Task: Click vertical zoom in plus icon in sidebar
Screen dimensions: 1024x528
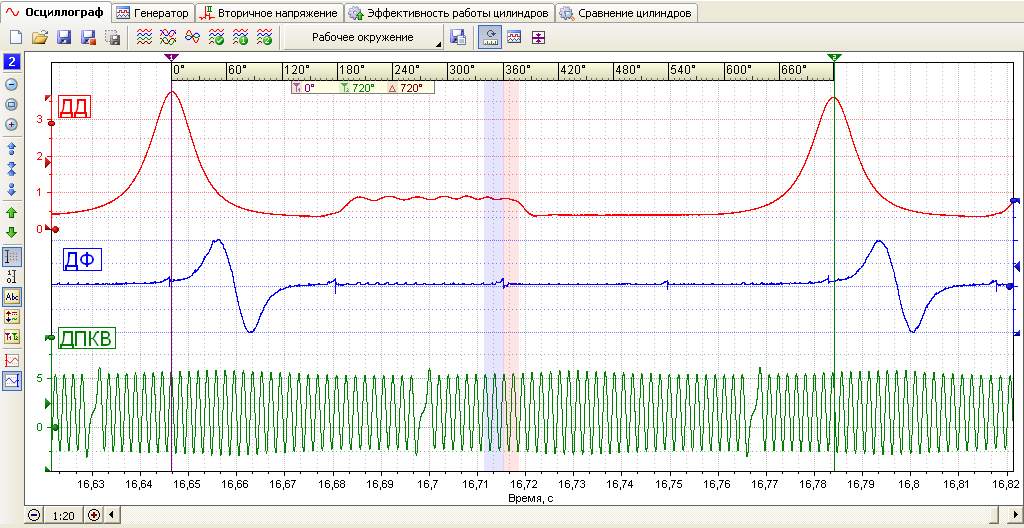Action: pos(12,125)
